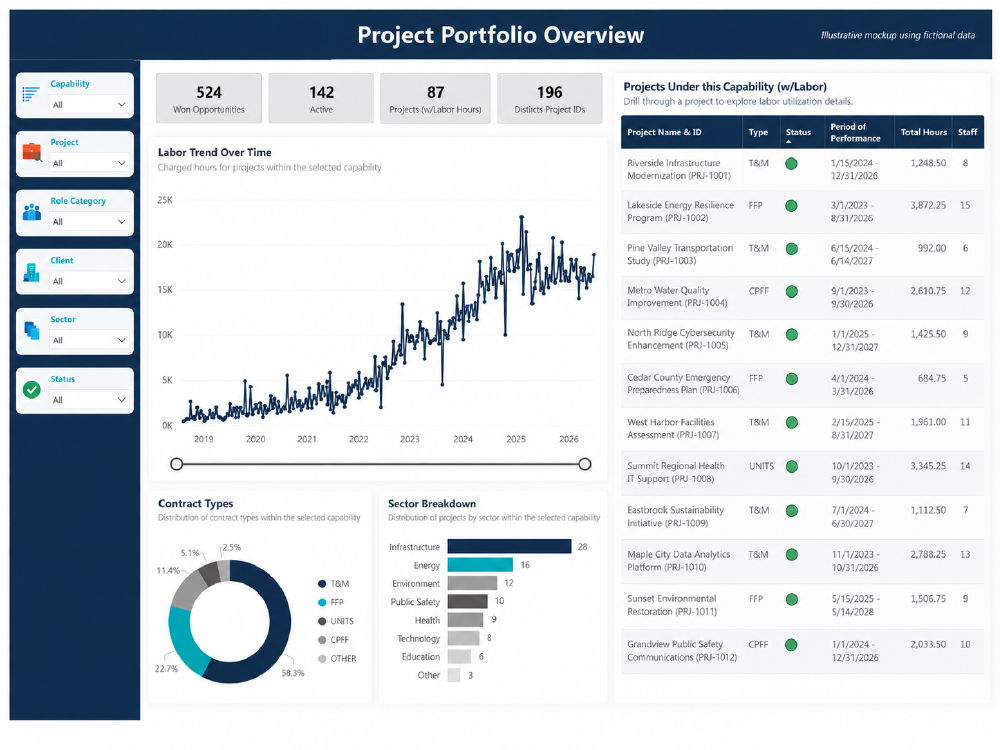The image size is (1000, 750).
Task: Select the 524 Won Opportunities card
Action: pos(209,98)
